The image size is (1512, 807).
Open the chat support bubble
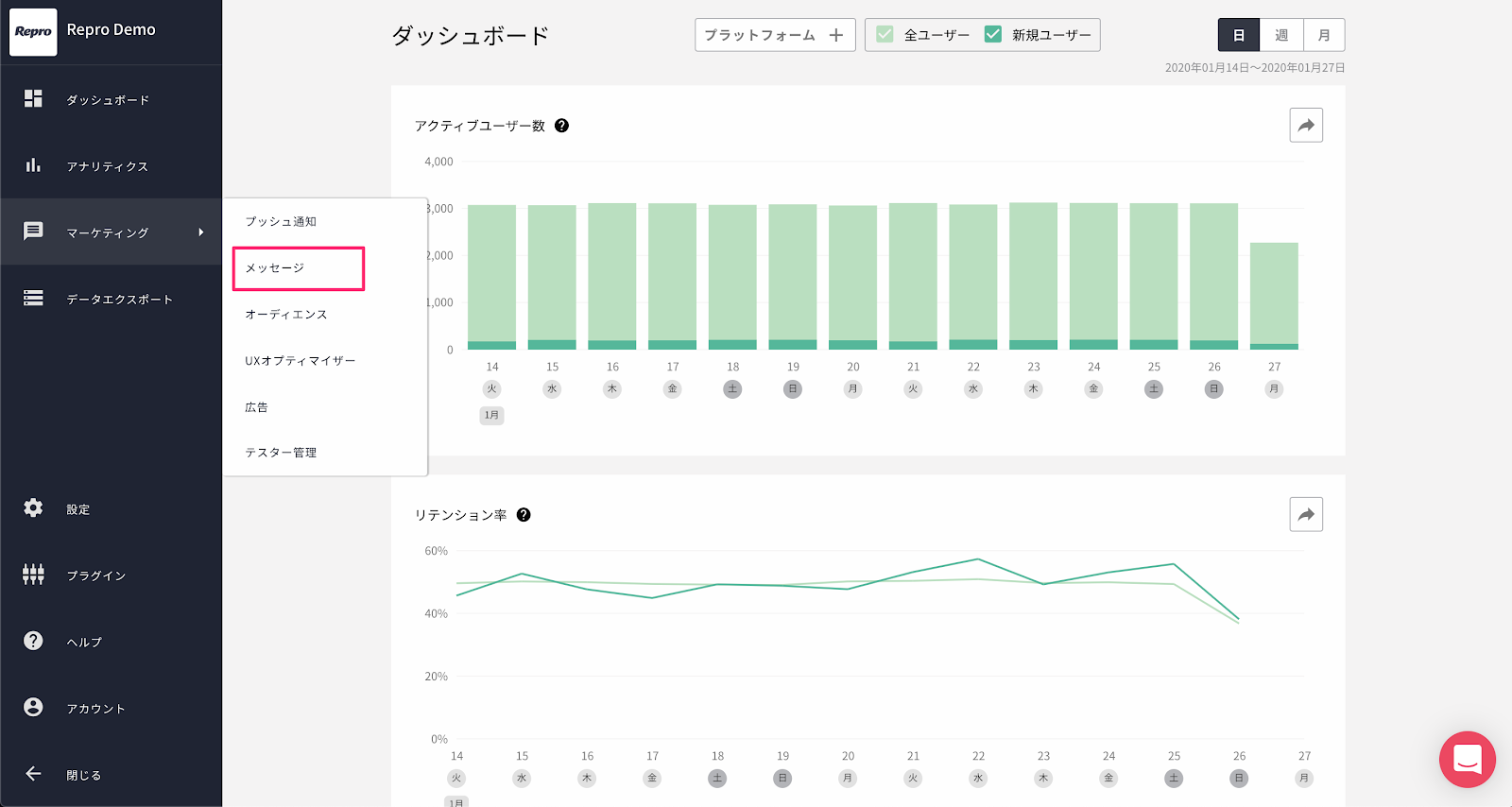tap(1467, 759)
